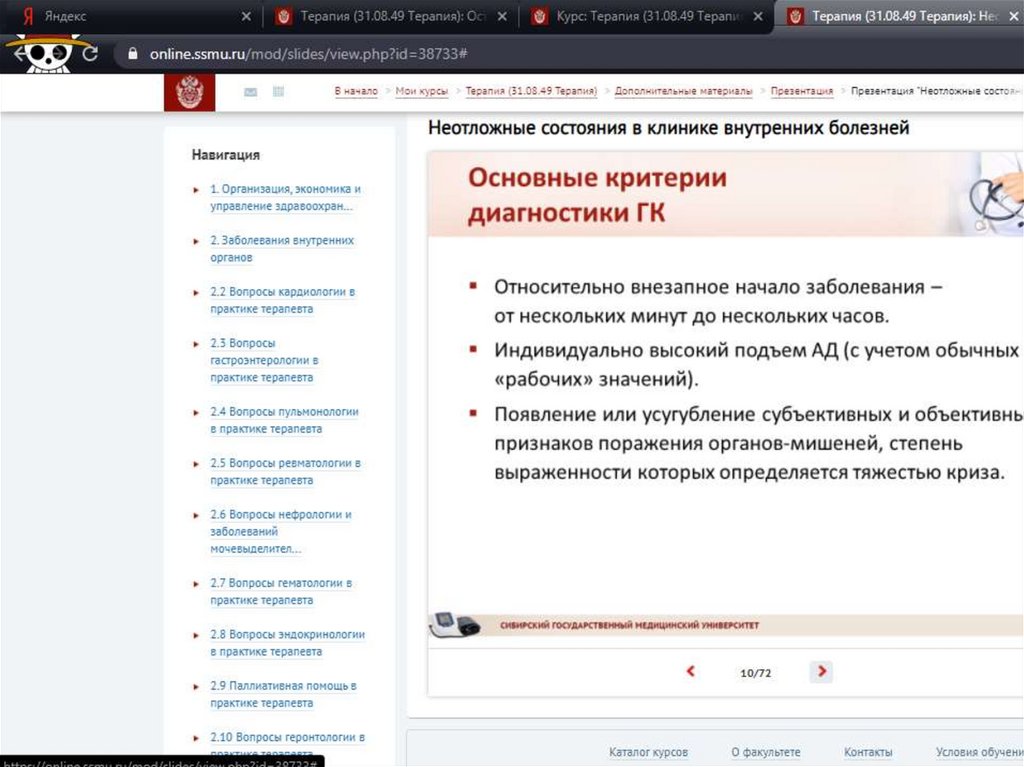The width and height of the screenshot is (1024, 767).
Task: Click the lock icon in address bar
Action: tap(133, 54)
